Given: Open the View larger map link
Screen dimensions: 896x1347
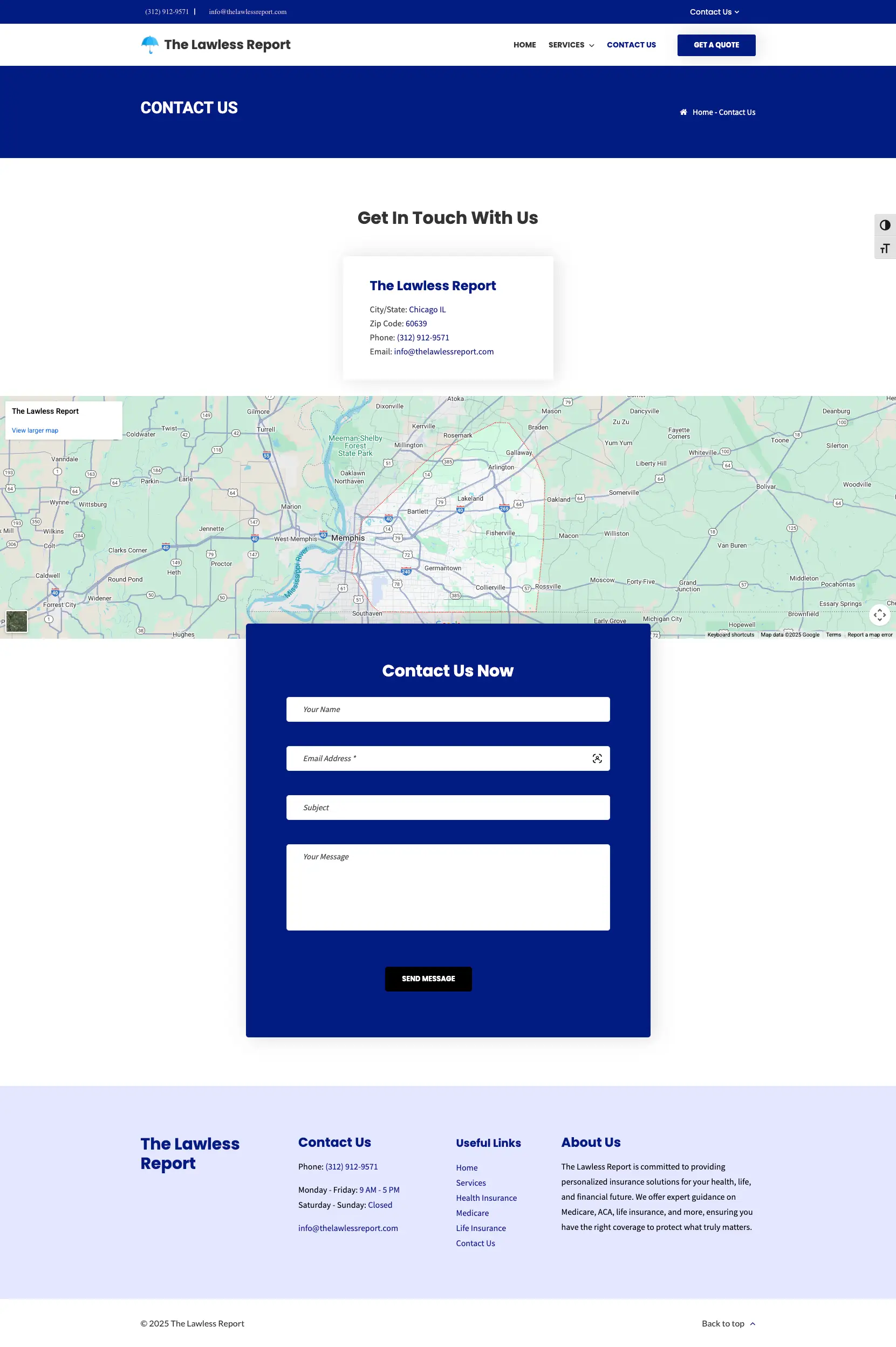Looking at the screenshot, I should (x=35, y=430).
